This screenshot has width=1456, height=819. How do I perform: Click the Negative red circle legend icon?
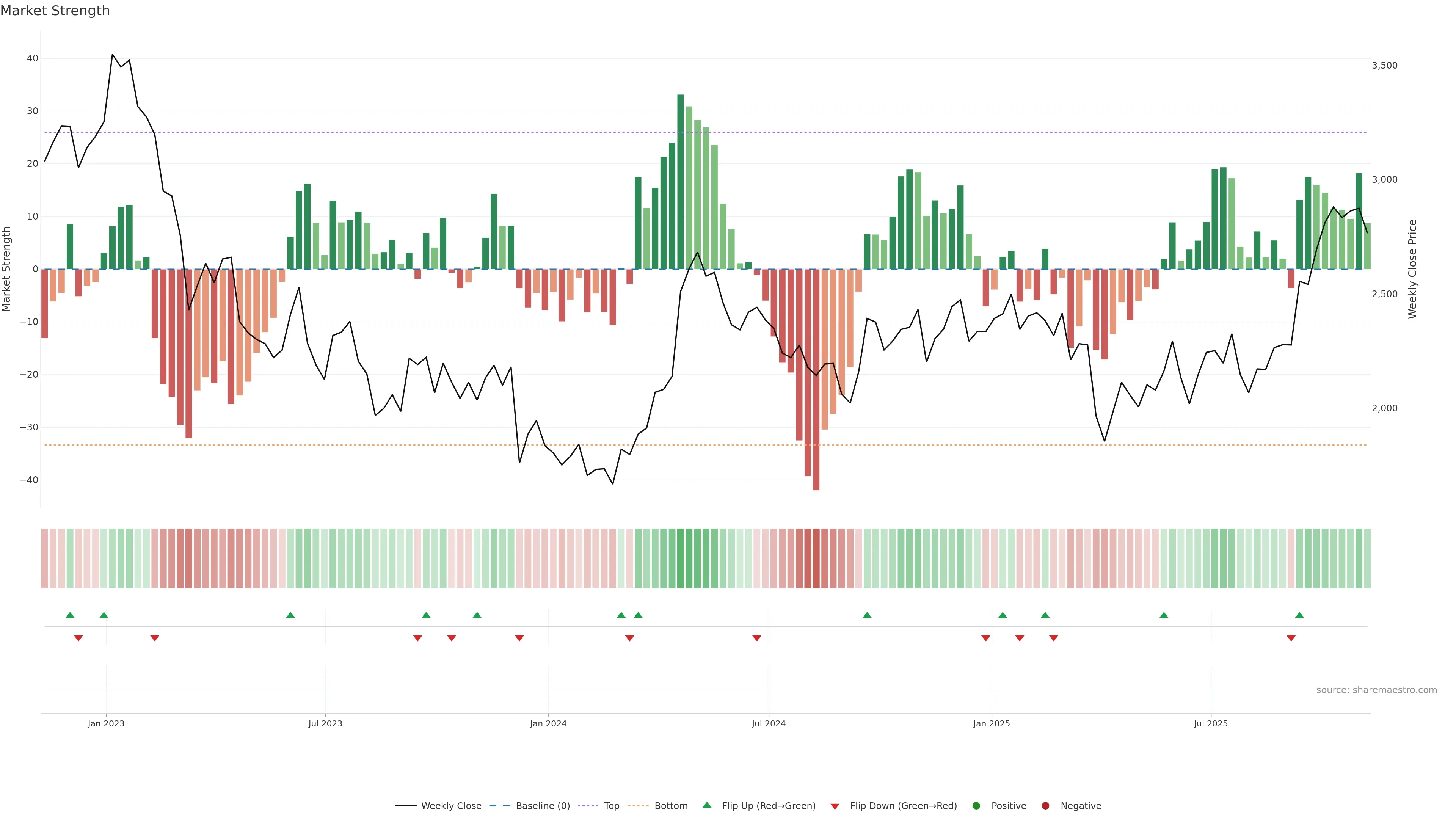click(1045, 805)
